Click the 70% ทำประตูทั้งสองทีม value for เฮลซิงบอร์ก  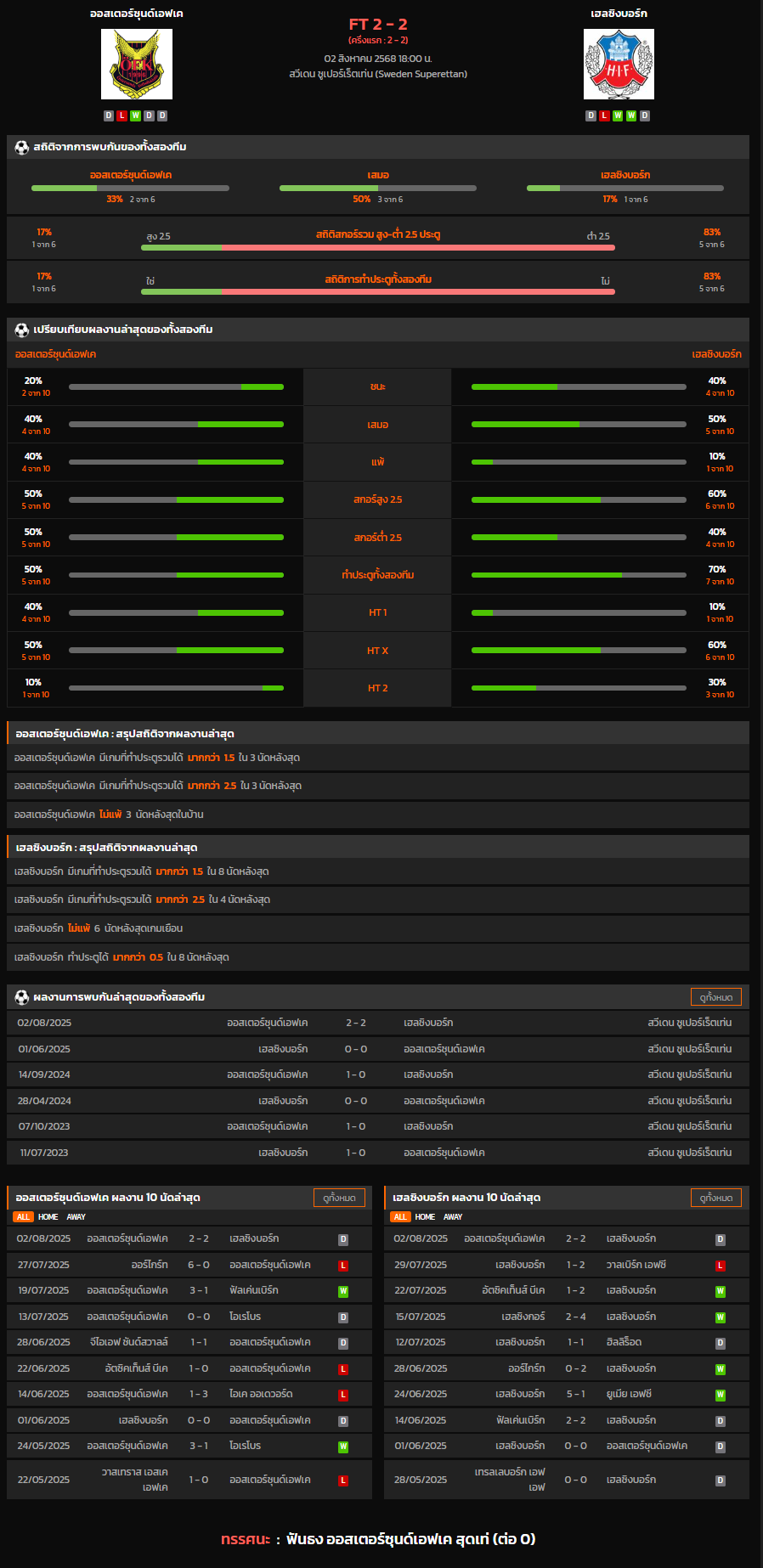(717, 569)
